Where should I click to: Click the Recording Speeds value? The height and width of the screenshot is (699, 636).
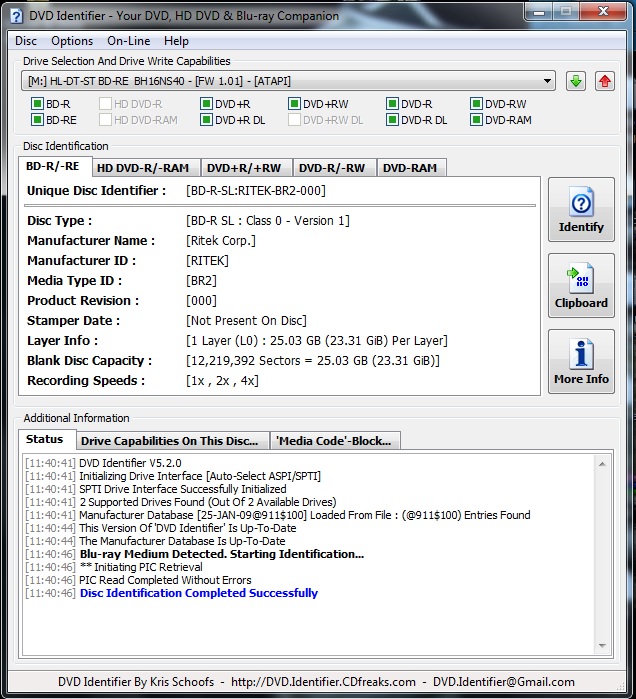coord(222,381)
